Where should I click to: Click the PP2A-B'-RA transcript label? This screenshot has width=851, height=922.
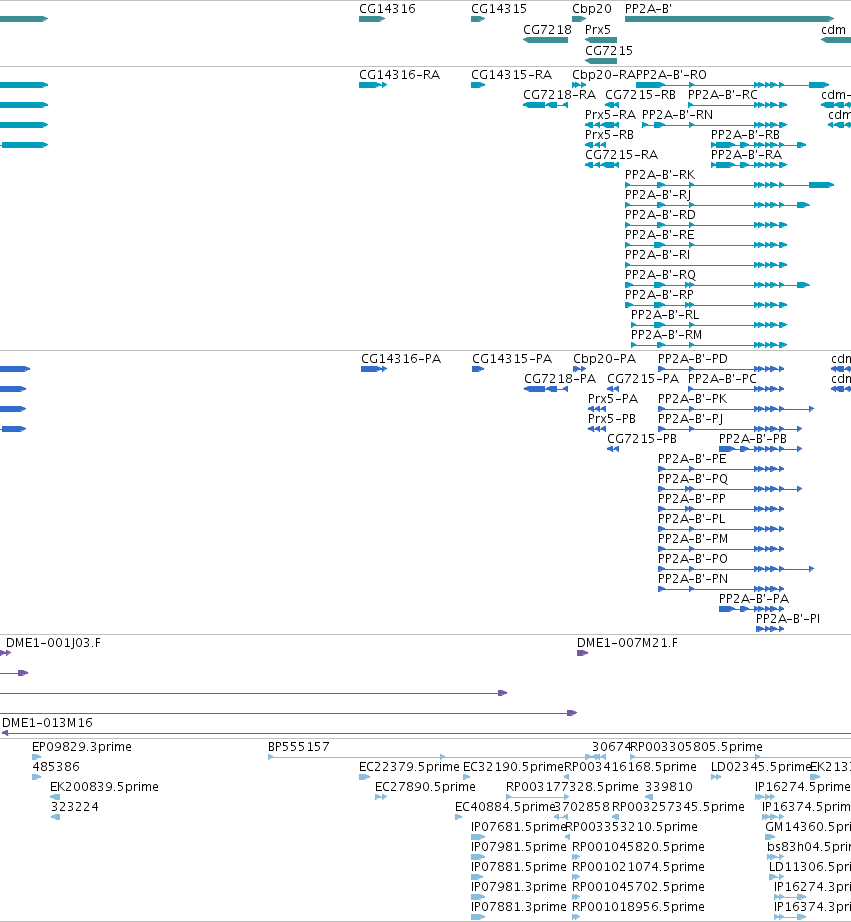pyautogui.click(x=746, y=155)
